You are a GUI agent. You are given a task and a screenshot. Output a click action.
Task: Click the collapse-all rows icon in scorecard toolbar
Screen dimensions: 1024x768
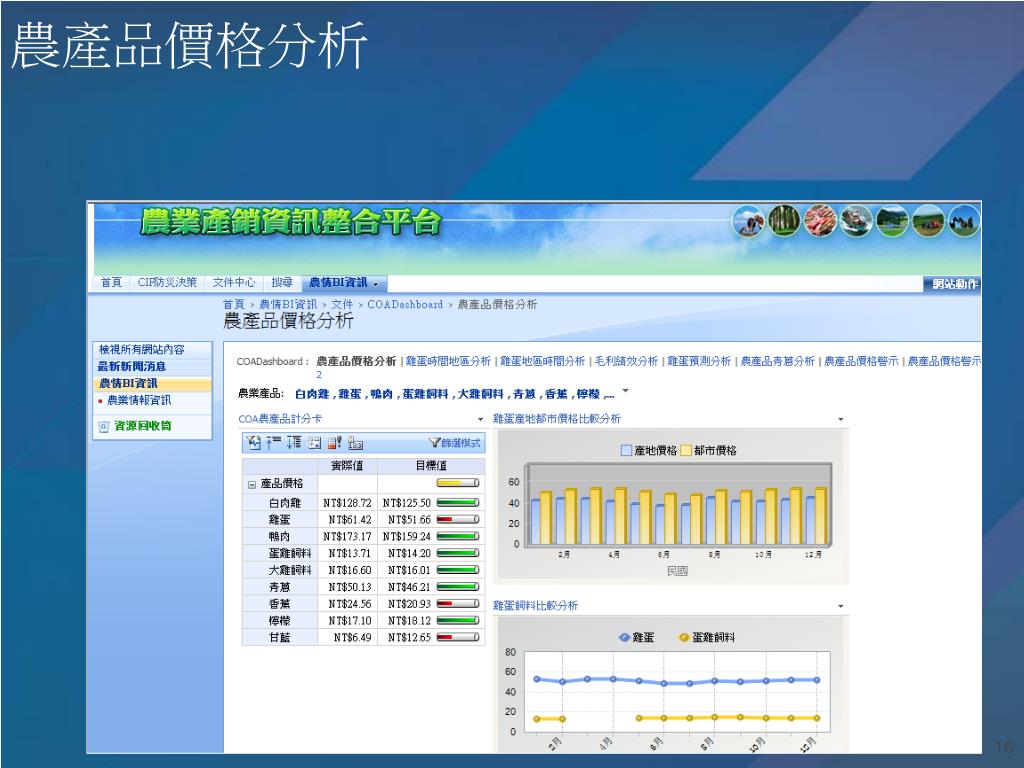(272, 443)
